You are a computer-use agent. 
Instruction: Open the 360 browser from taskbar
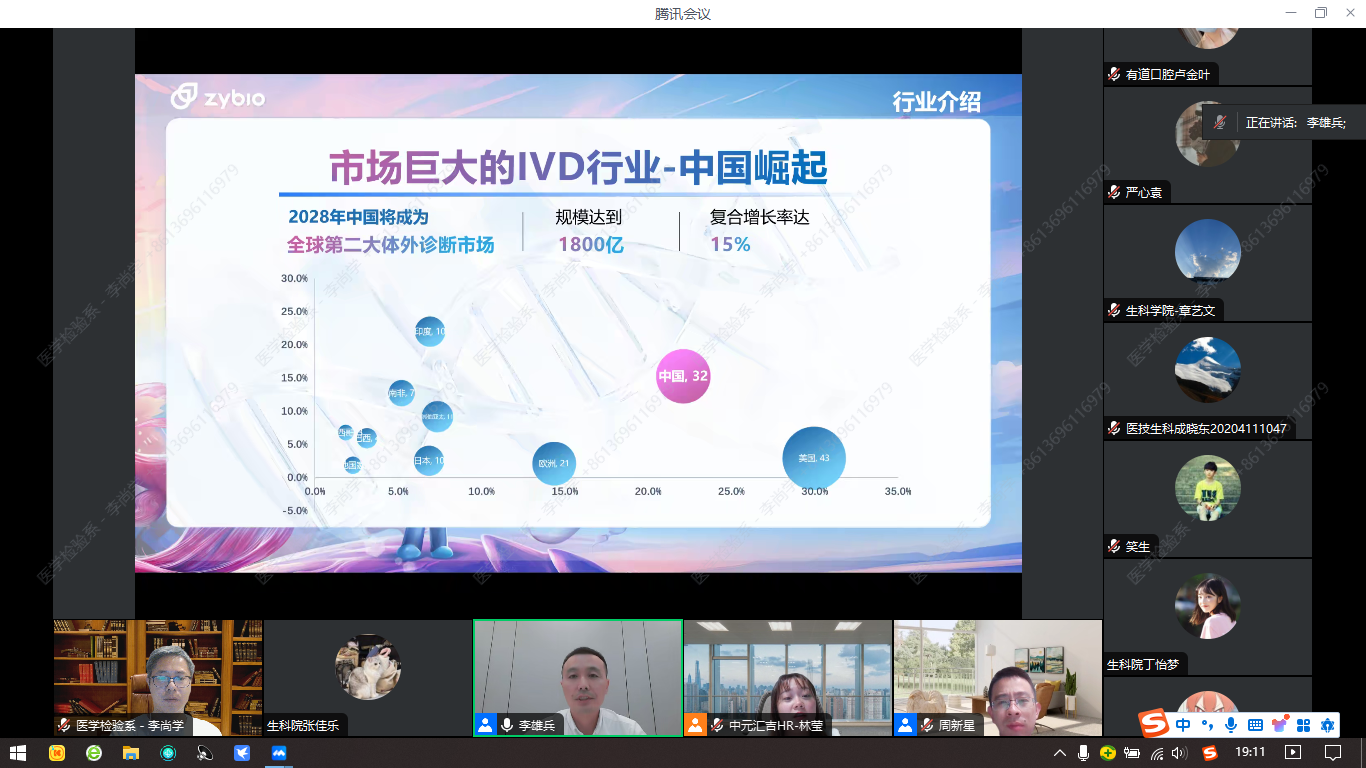click(x=93, y=753)
